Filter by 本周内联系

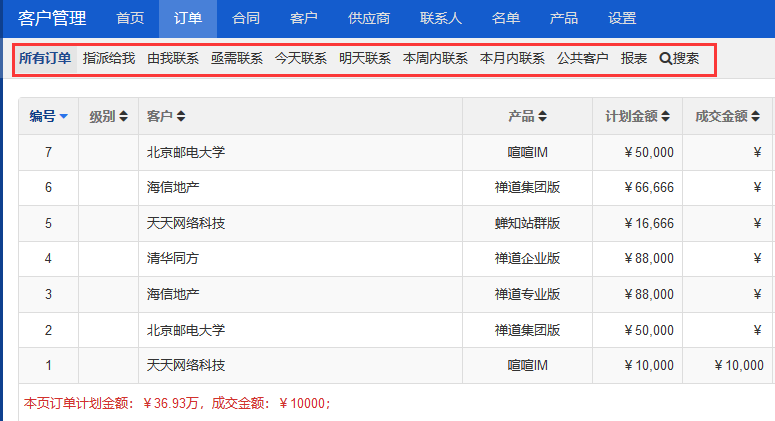point(435,58)
